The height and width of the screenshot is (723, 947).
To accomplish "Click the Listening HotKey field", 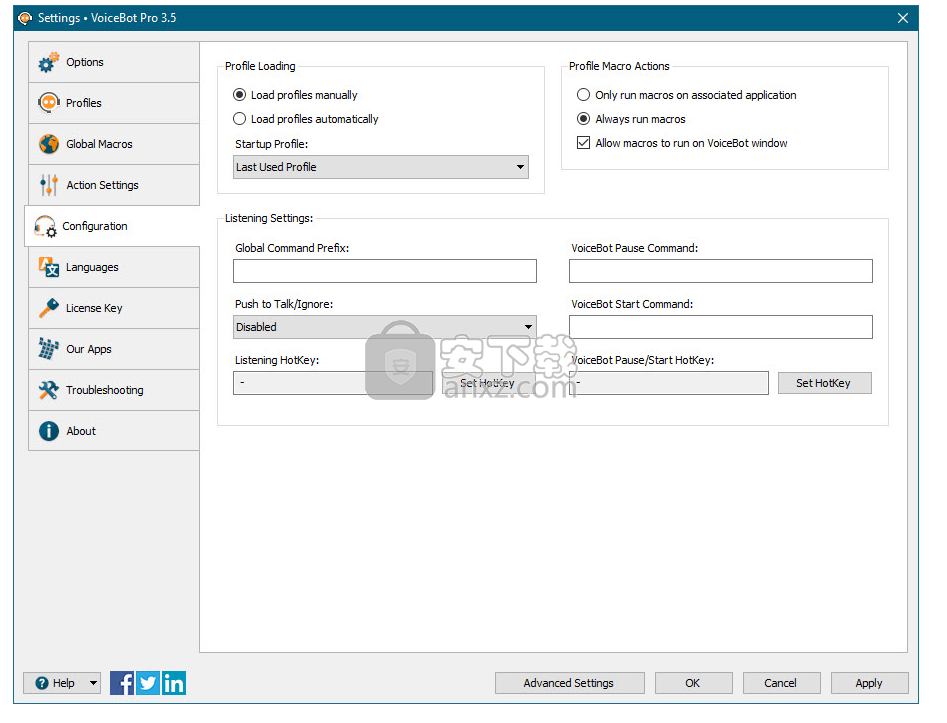I will 333,383.
